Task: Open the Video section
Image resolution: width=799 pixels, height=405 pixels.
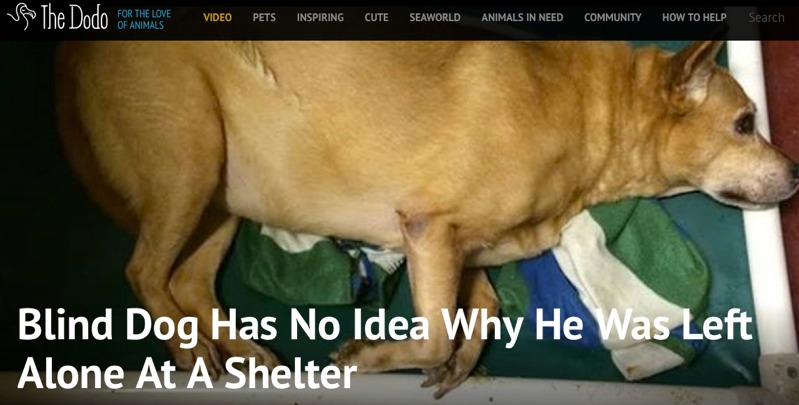Action: coord(217,17)
